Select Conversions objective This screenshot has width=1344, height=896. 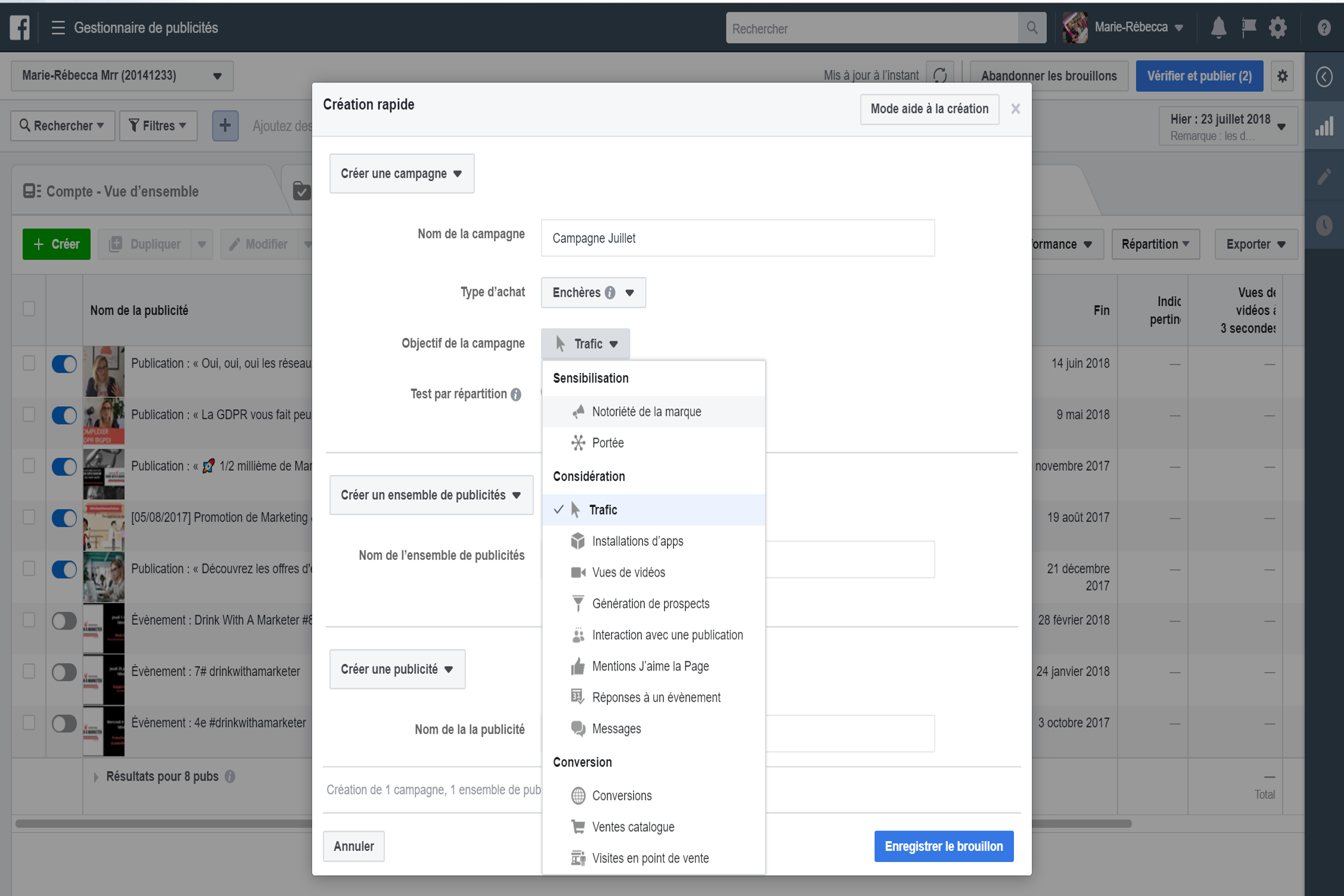click(654, 796)
